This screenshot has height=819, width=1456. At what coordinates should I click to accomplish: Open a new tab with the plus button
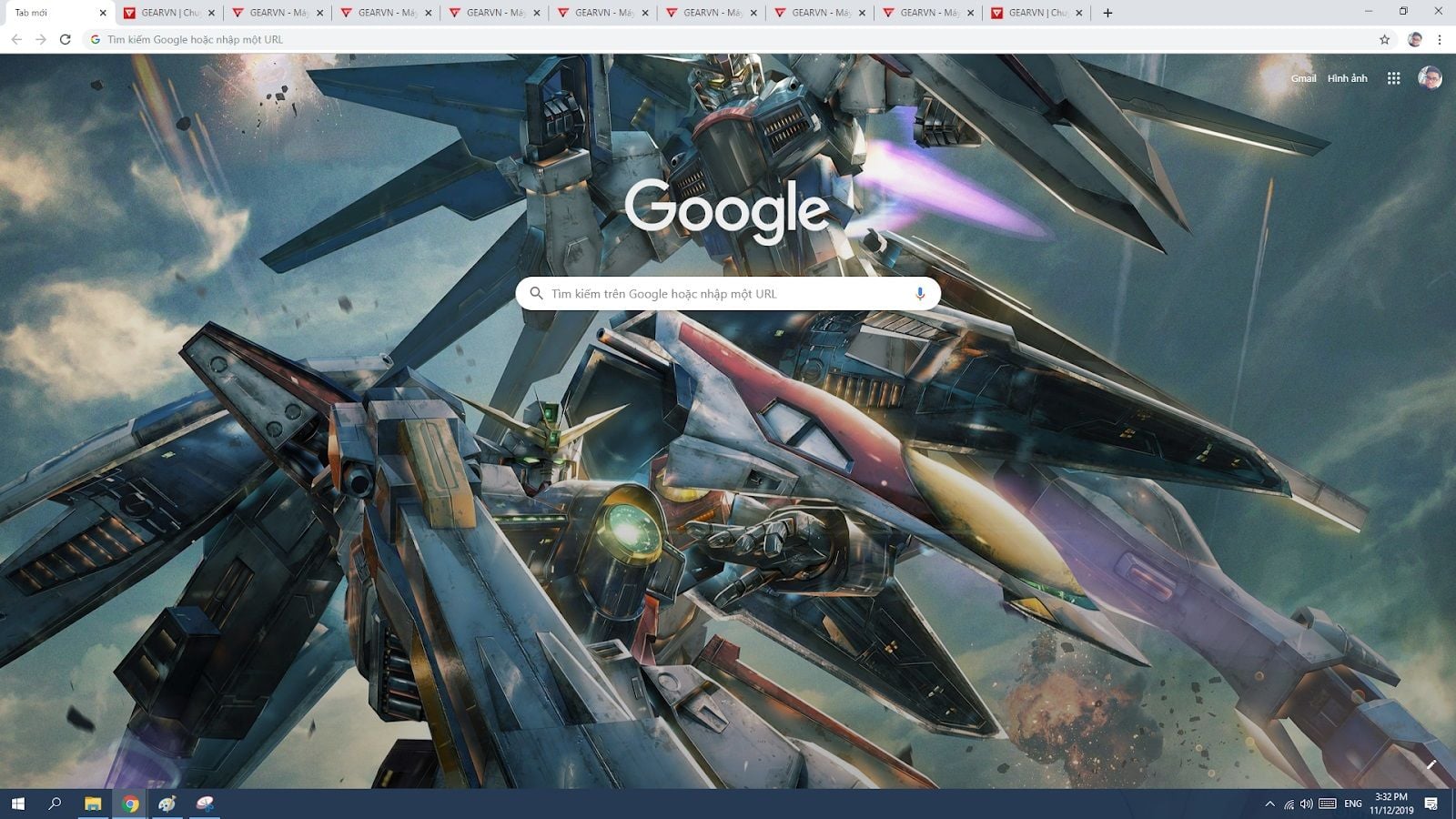[x=1107, y=13]
